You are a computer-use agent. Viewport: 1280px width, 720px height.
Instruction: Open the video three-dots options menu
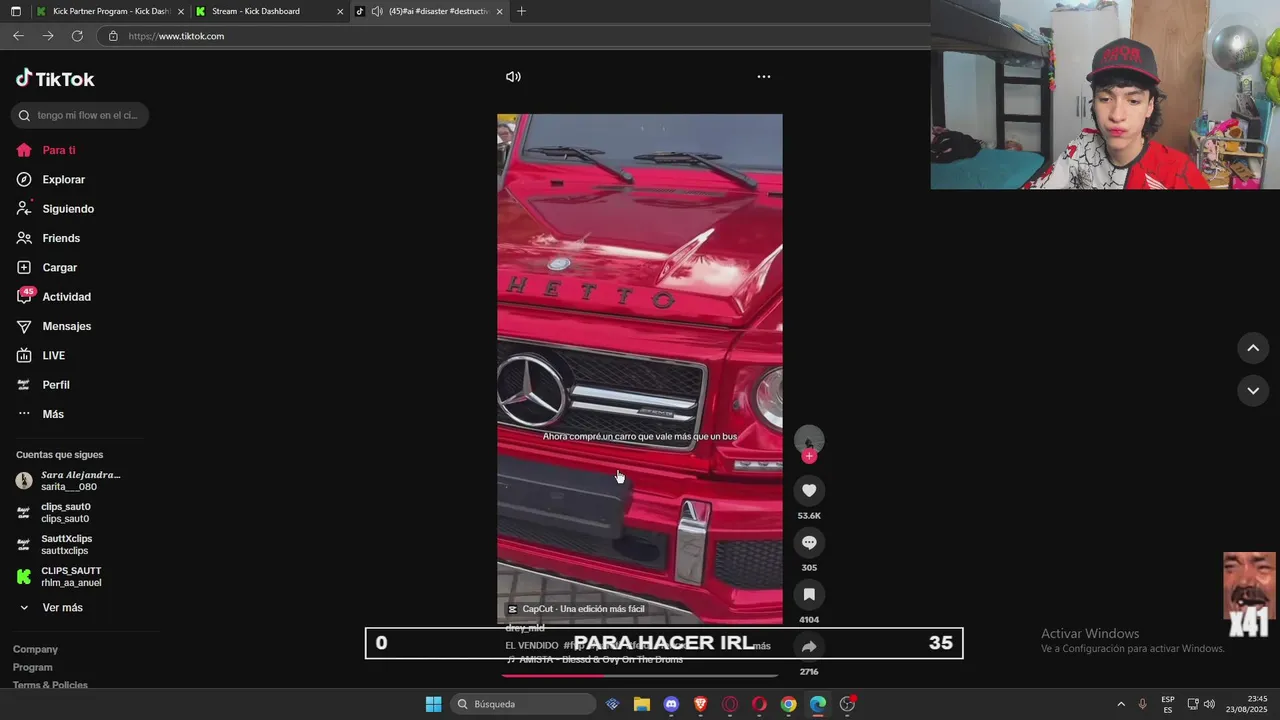pyautogui.click(x=764, y=77)
